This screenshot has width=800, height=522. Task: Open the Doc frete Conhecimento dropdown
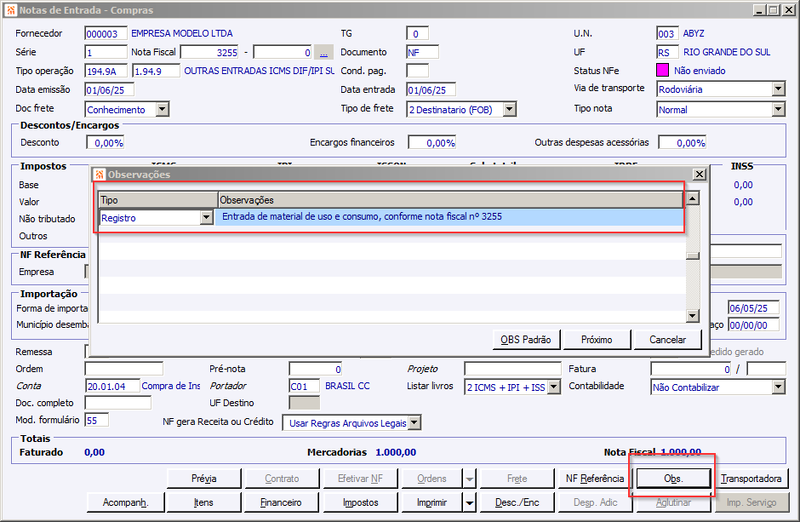point(162,109)
